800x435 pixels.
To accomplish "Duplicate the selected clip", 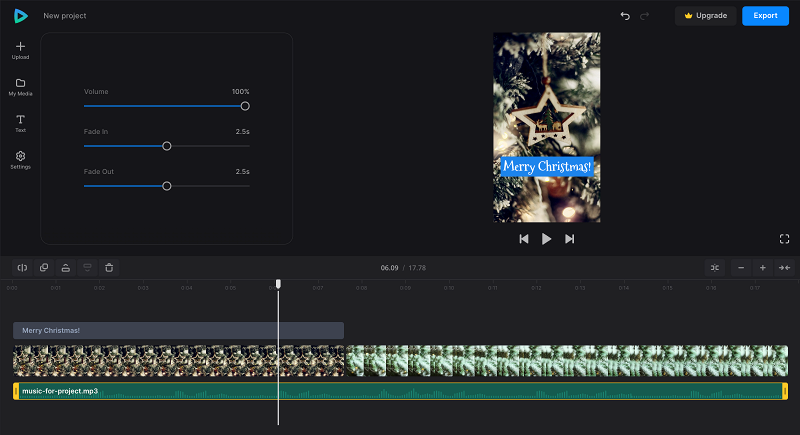I will 44,268.
